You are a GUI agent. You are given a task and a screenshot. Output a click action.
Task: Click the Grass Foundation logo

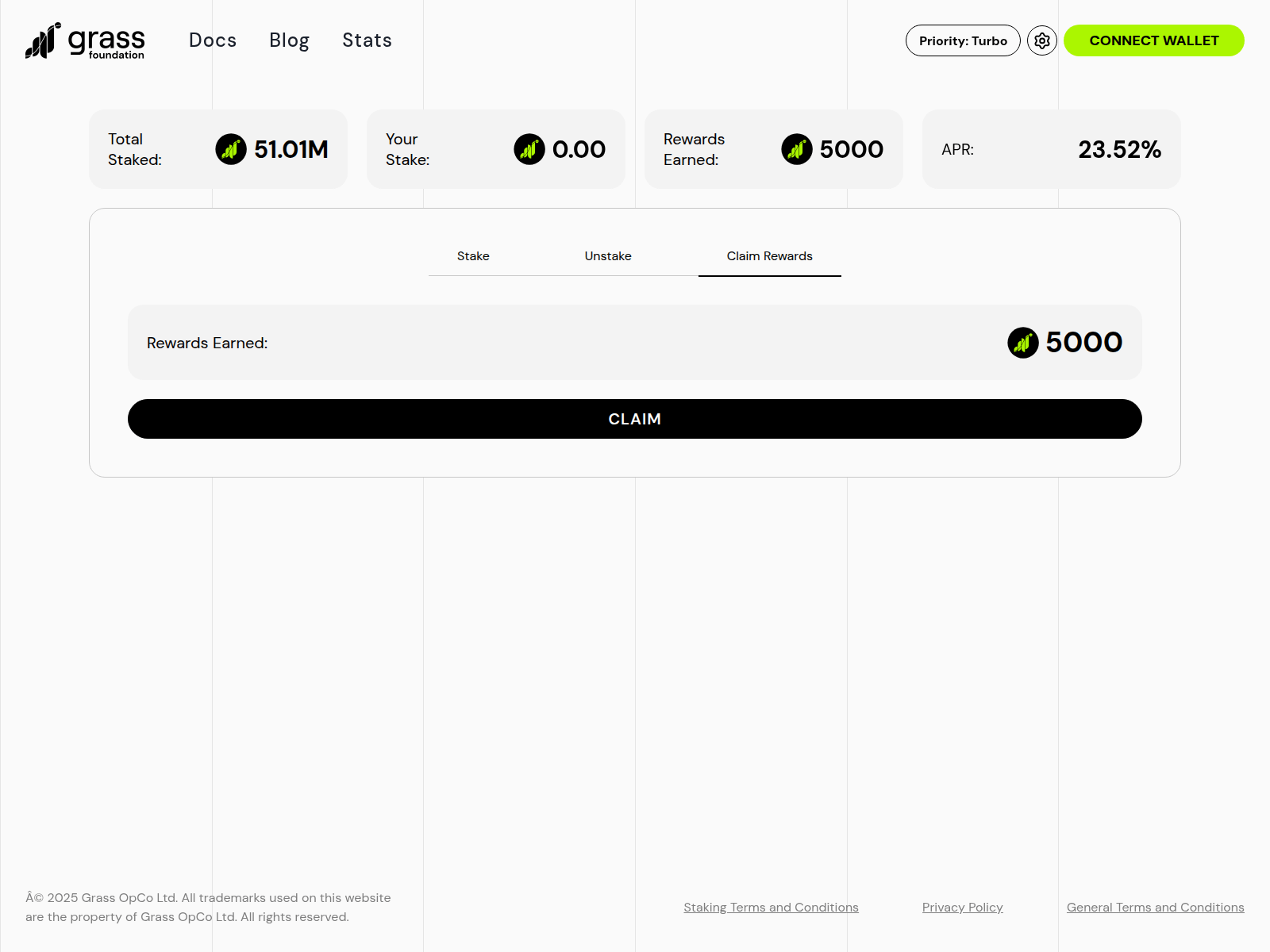coord(85,40)
